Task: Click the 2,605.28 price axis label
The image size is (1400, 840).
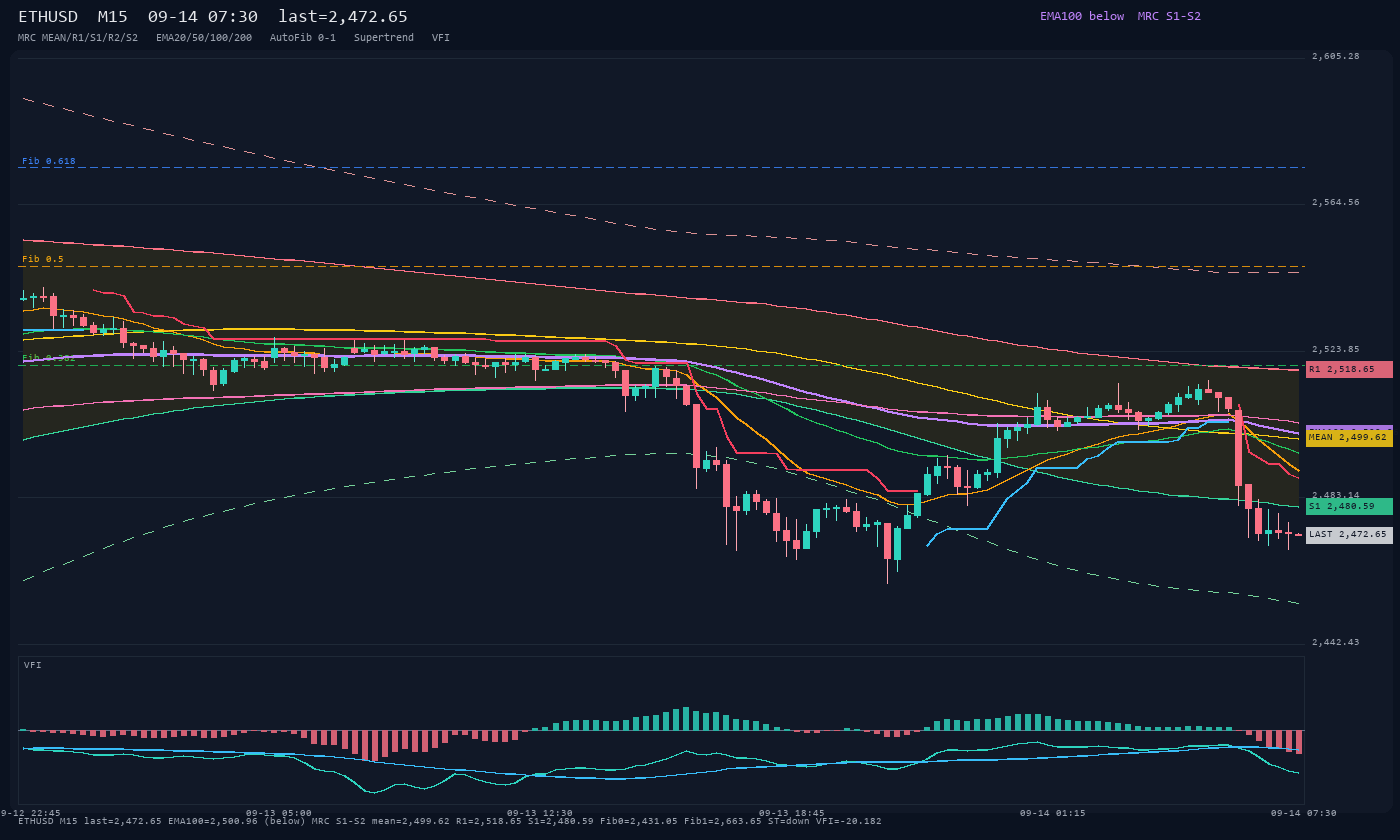Action: pyautogui.click(x=1336, y=57)
